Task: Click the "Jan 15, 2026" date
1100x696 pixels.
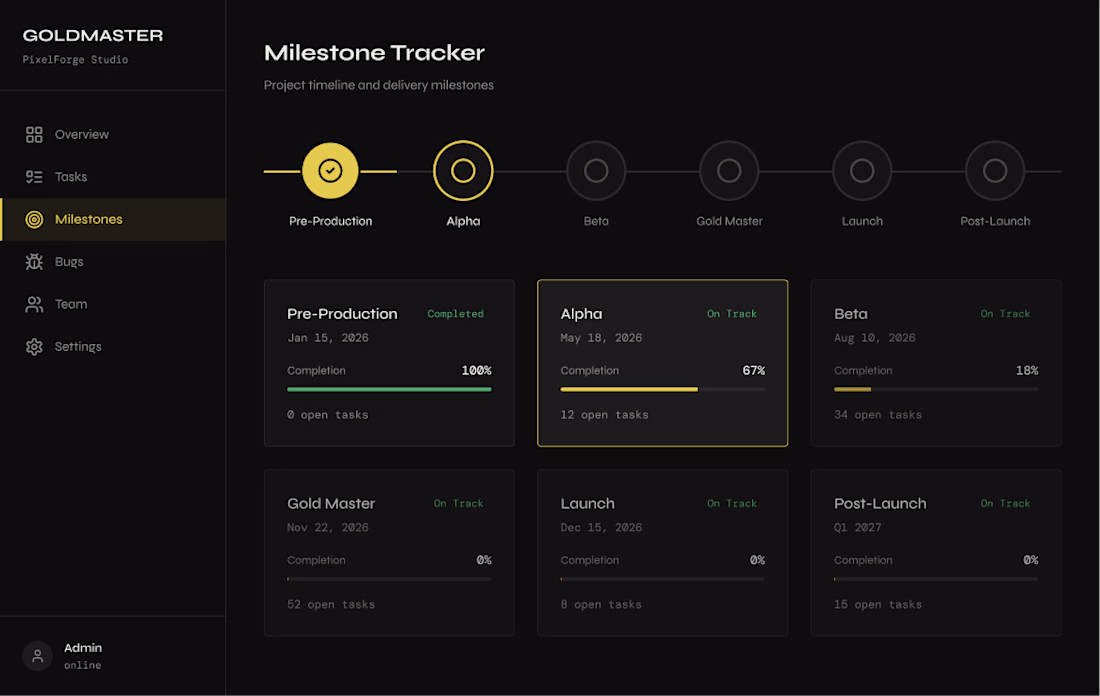Action: tap(328, 337)
